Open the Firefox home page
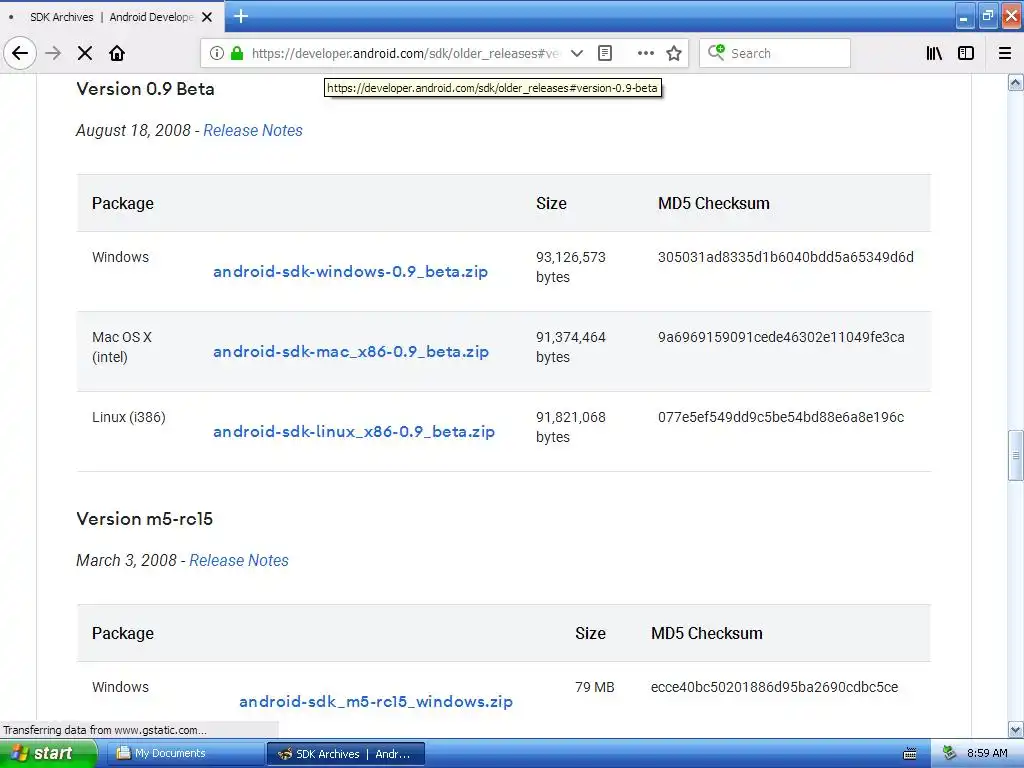Image resolution: width=1024 pixels, height=768 pixels. [x=117, y=53]
